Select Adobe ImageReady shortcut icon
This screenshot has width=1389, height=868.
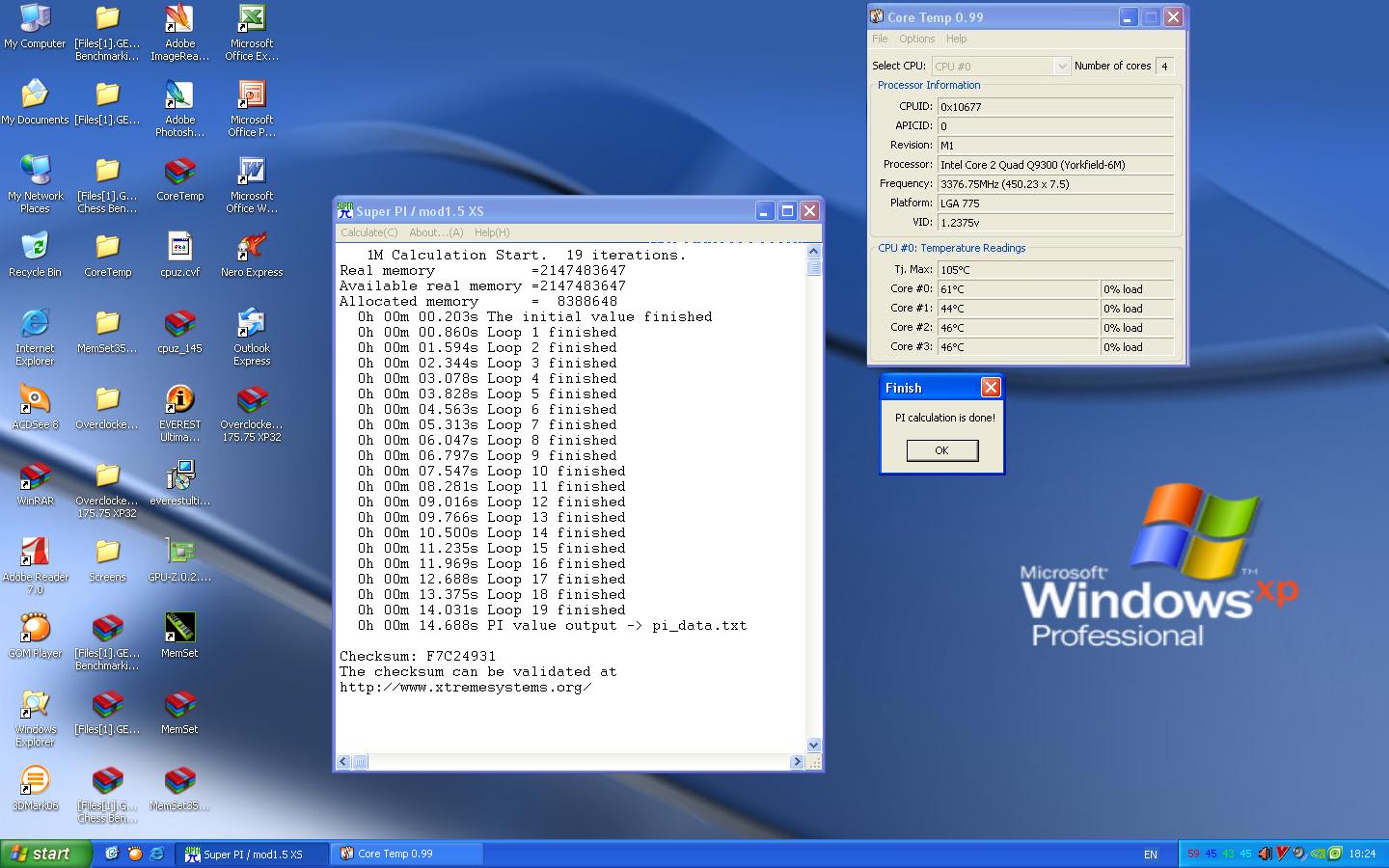(x=179, y=31)
